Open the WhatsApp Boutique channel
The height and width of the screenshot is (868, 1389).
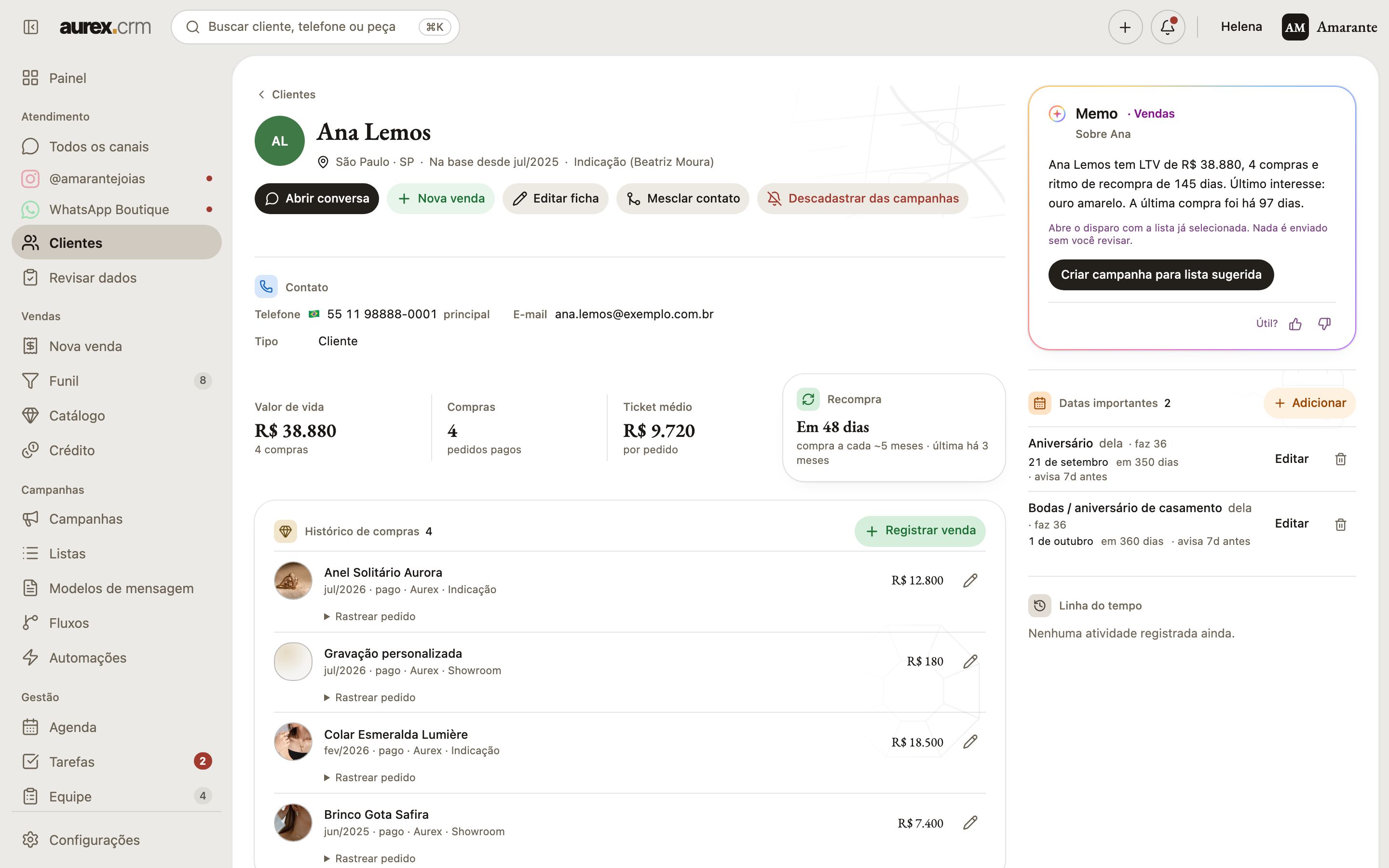click(x=117, y=210)
